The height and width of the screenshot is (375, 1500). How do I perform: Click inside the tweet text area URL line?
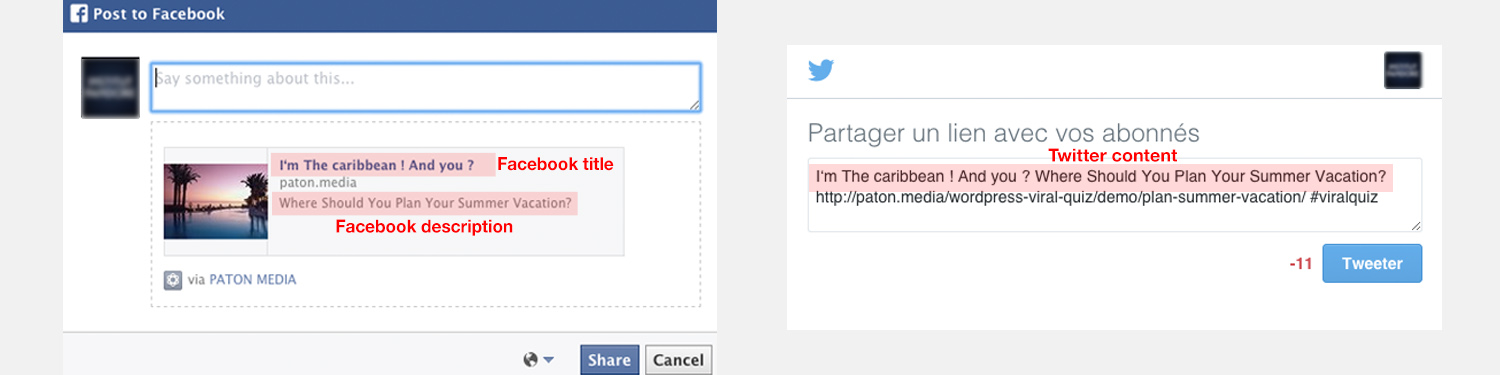coord(1097,197)
